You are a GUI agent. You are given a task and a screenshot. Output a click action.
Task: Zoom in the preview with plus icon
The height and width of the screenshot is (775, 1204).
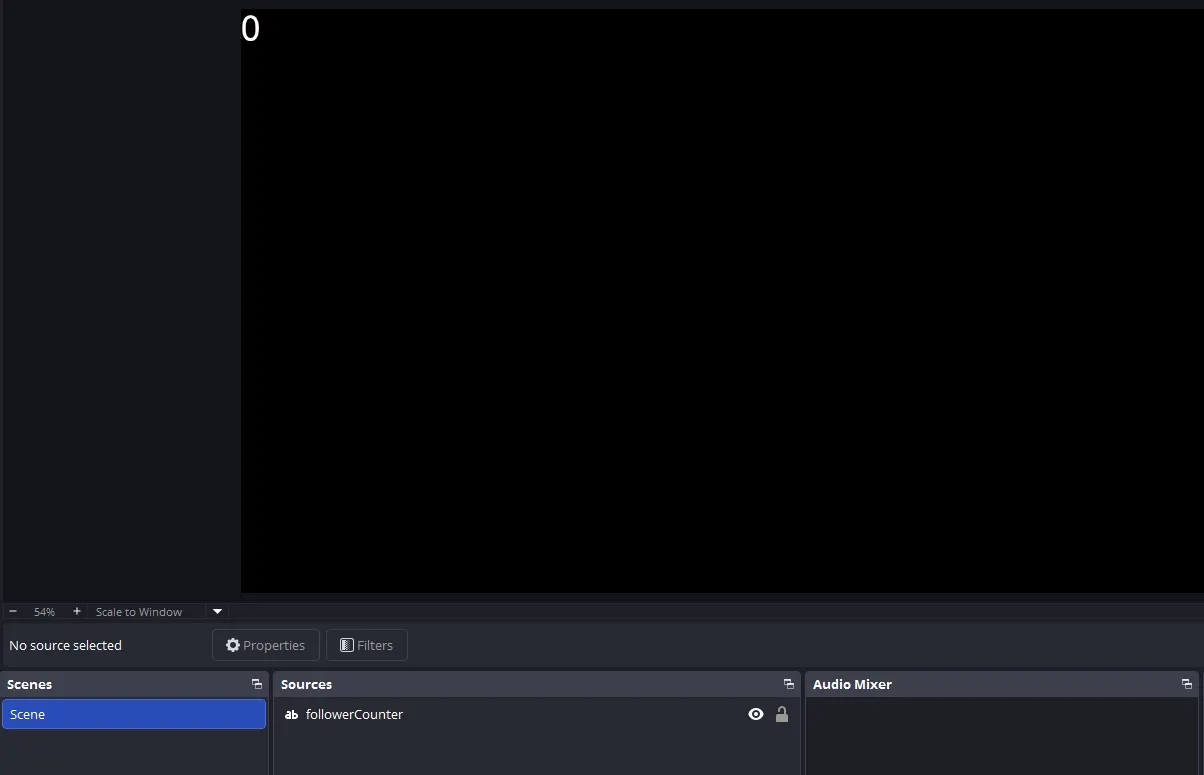[77, 611]
